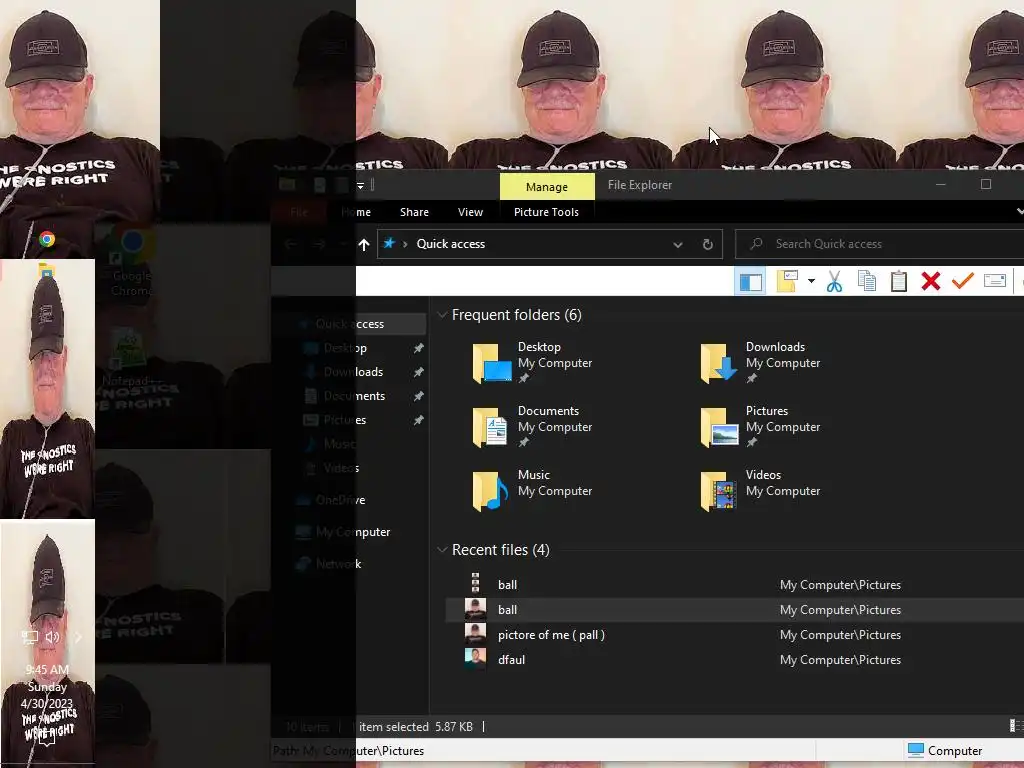Select OneDrive in navigation pane
Screen dimensions: 1024x768
point(340,500)
